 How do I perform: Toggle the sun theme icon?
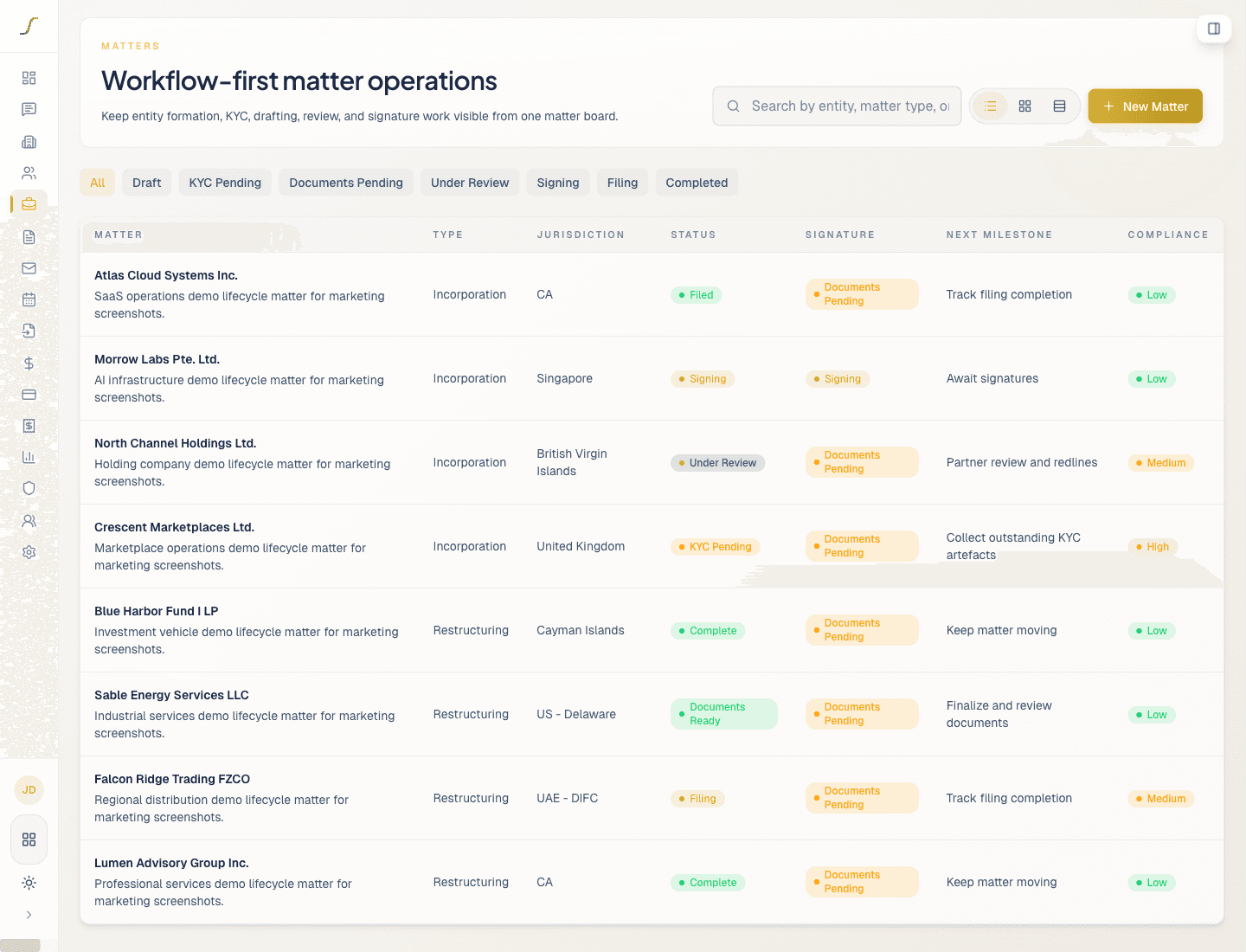29,883
